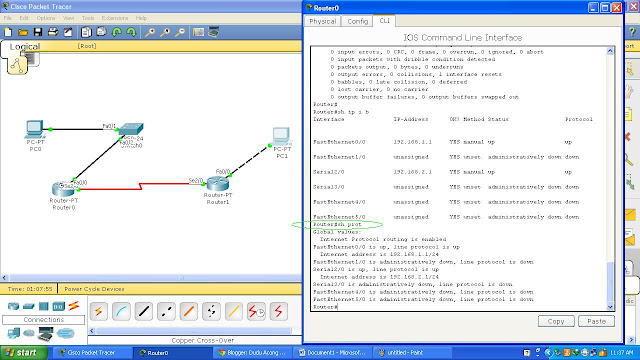Open Blogger Chrome window from taskbar
Viewport: 640px width, 360px height.
(254, 353)
